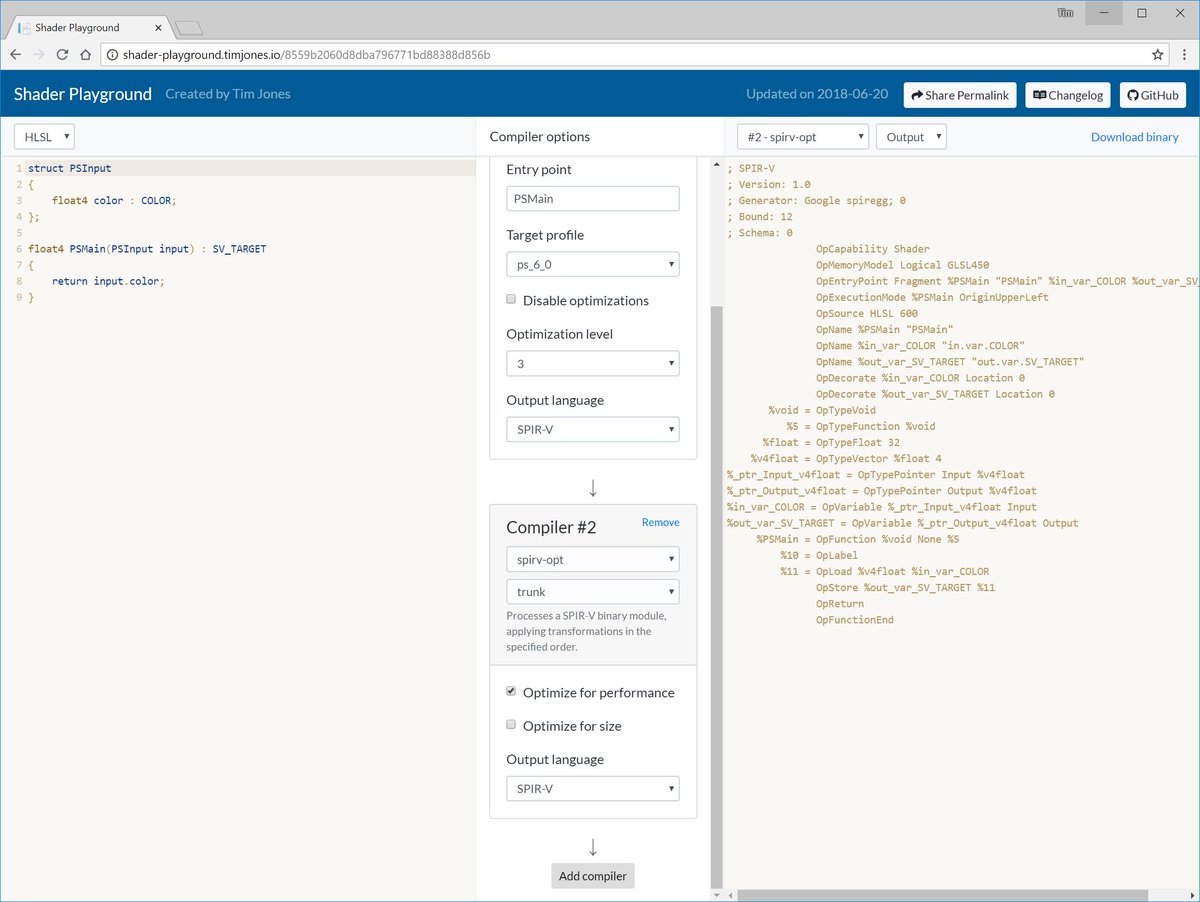Open the Optimization level dropdown
The width and height of the screenshot is (1200, 902).
593,364
